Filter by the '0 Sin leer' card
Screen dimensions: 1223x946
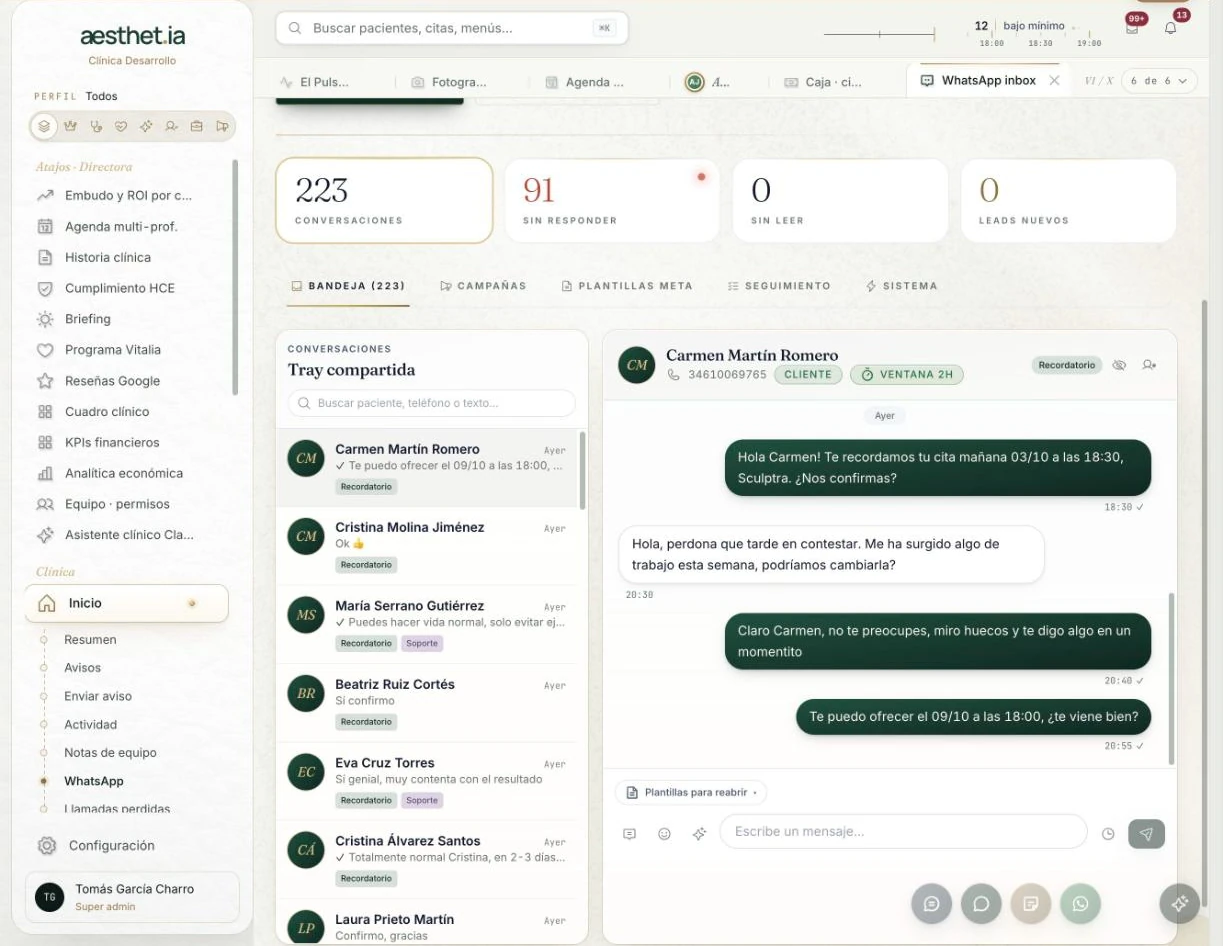pyautogui.click(x=840, y=200)
